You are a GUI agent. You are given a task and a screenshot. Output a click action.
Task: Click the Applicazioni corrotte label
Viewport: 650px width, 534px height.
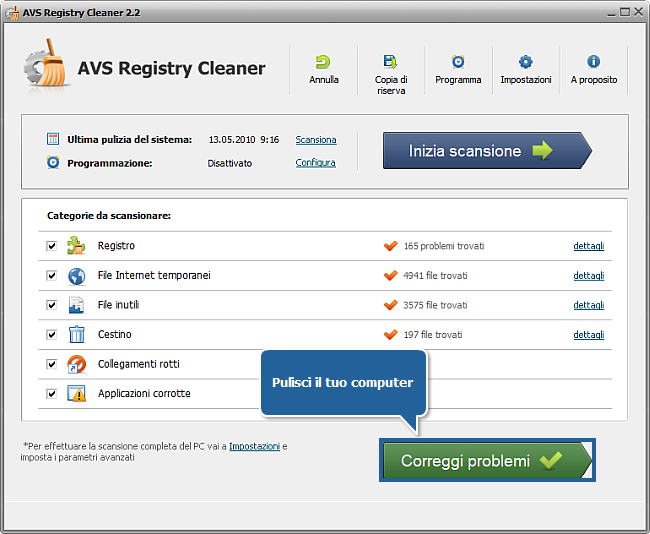(144, 393)
